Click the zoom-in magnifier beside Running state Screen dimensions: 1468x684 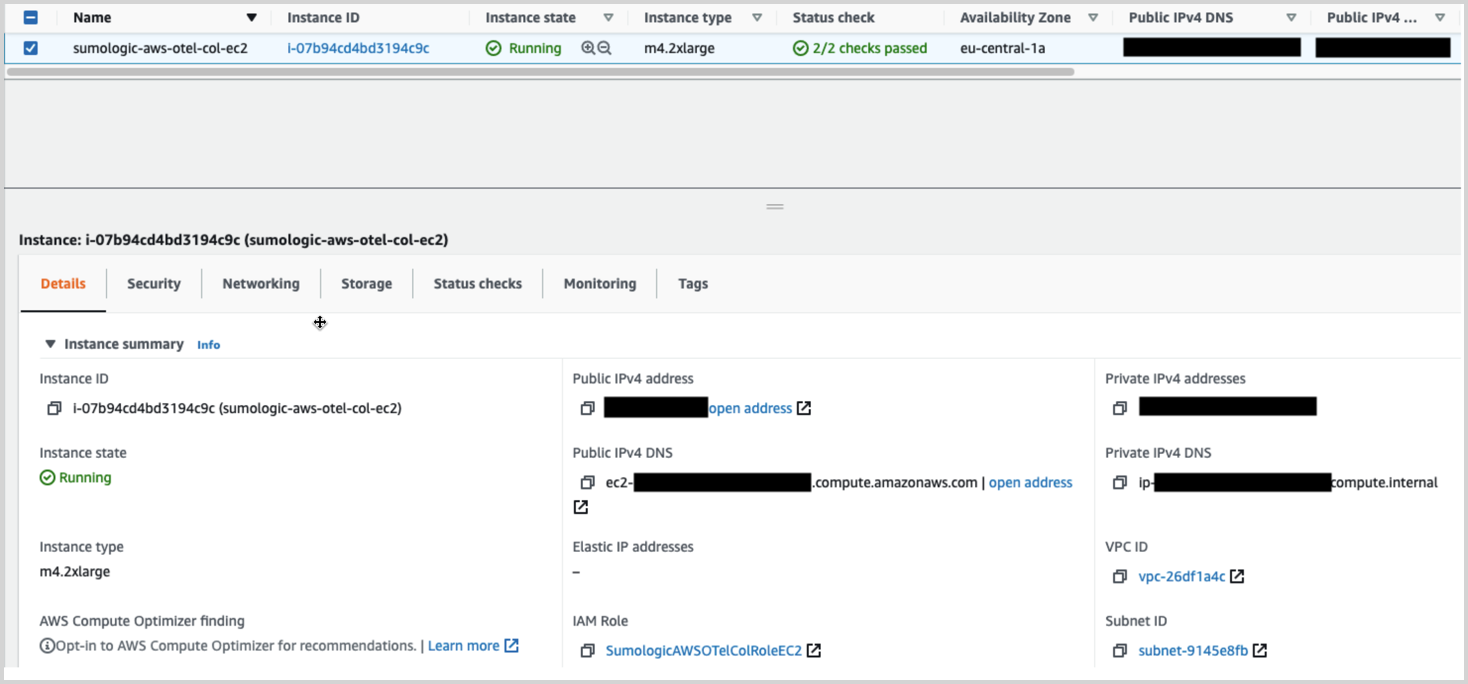pyautogui.click(x=588, y=47)
